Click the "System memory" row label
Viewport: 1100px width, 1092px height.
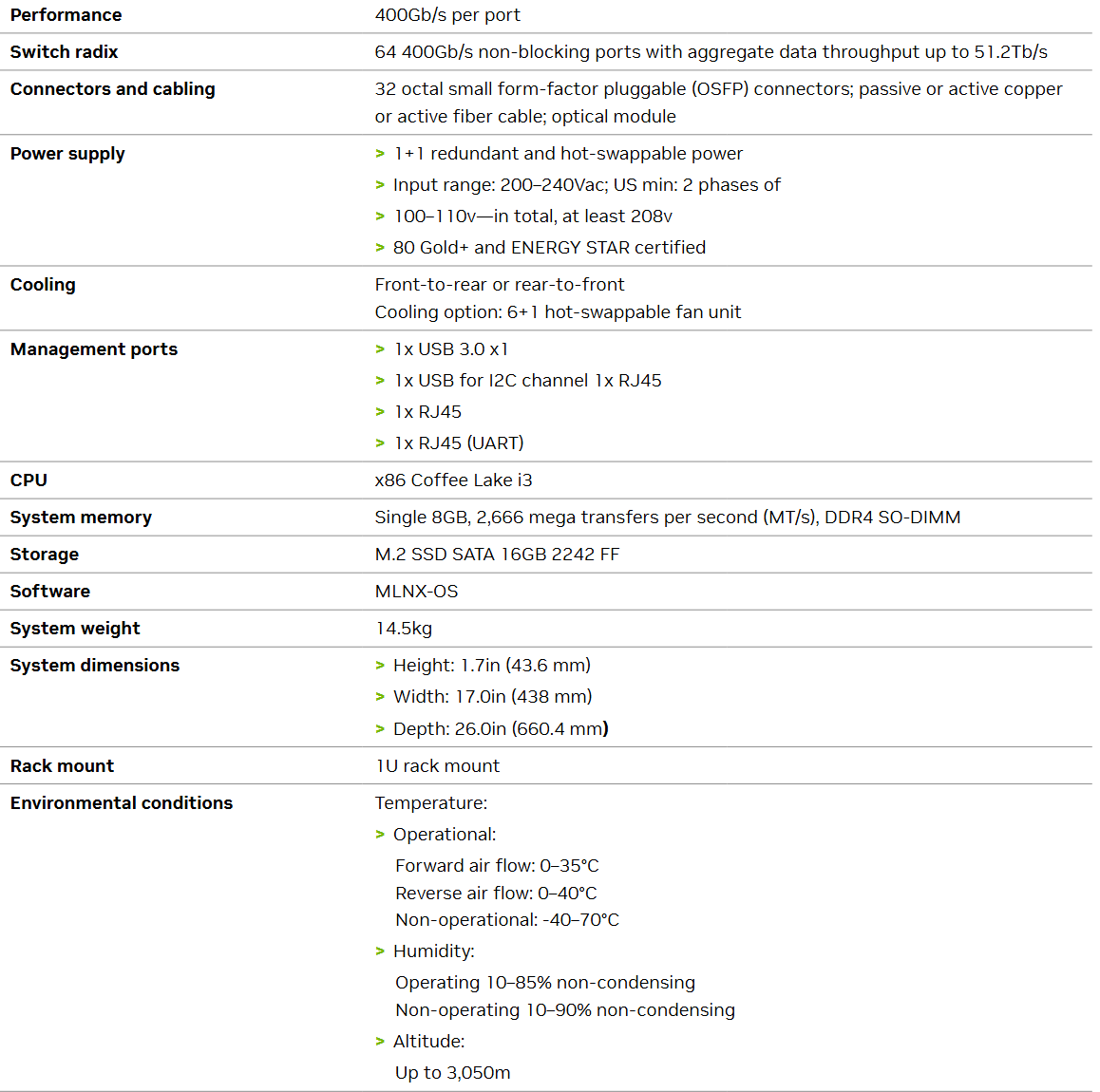click(81, 518)
